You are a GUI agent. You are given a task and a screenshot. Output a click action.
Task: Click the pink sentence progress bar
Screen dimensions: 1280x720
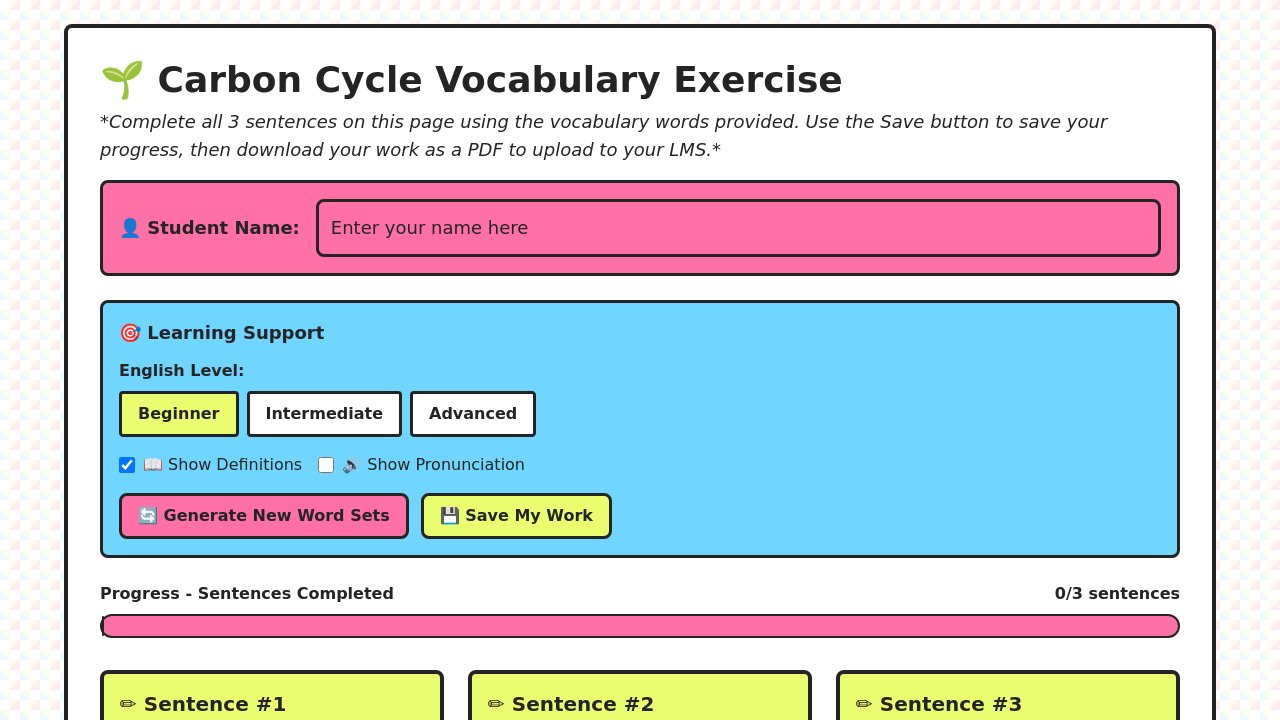pos(640,626)
